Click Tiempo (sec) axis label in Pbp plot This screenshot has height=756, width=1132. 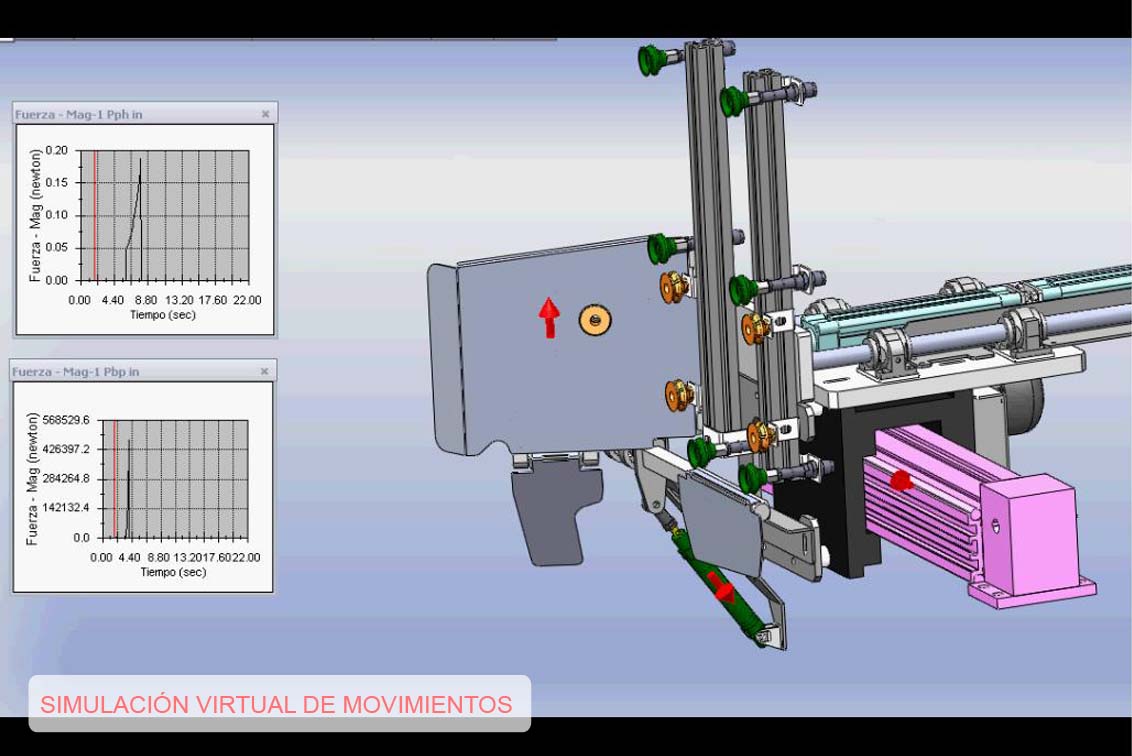(173, 572)
